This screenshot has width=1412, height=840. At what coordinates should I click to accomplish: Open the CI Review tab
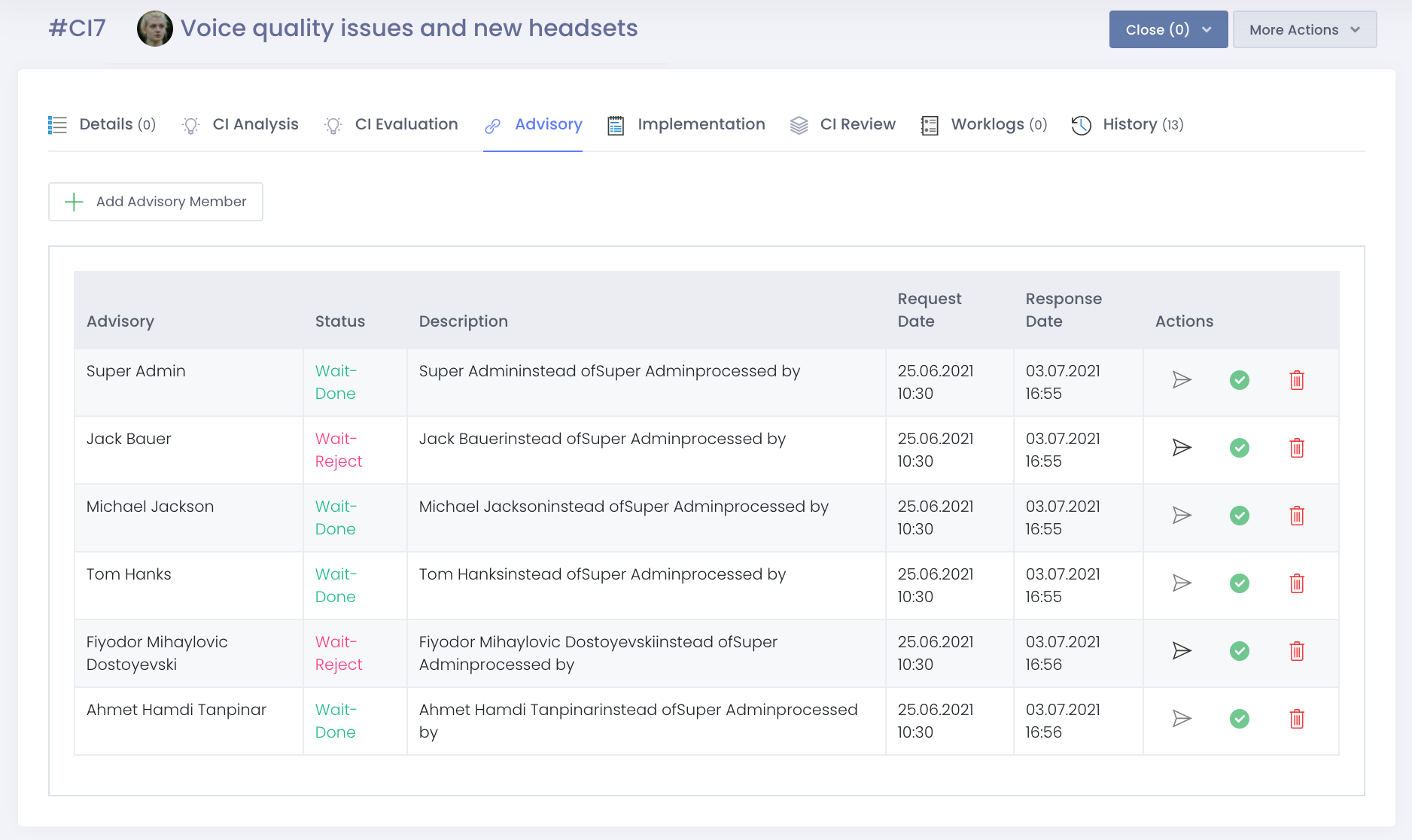843,125
